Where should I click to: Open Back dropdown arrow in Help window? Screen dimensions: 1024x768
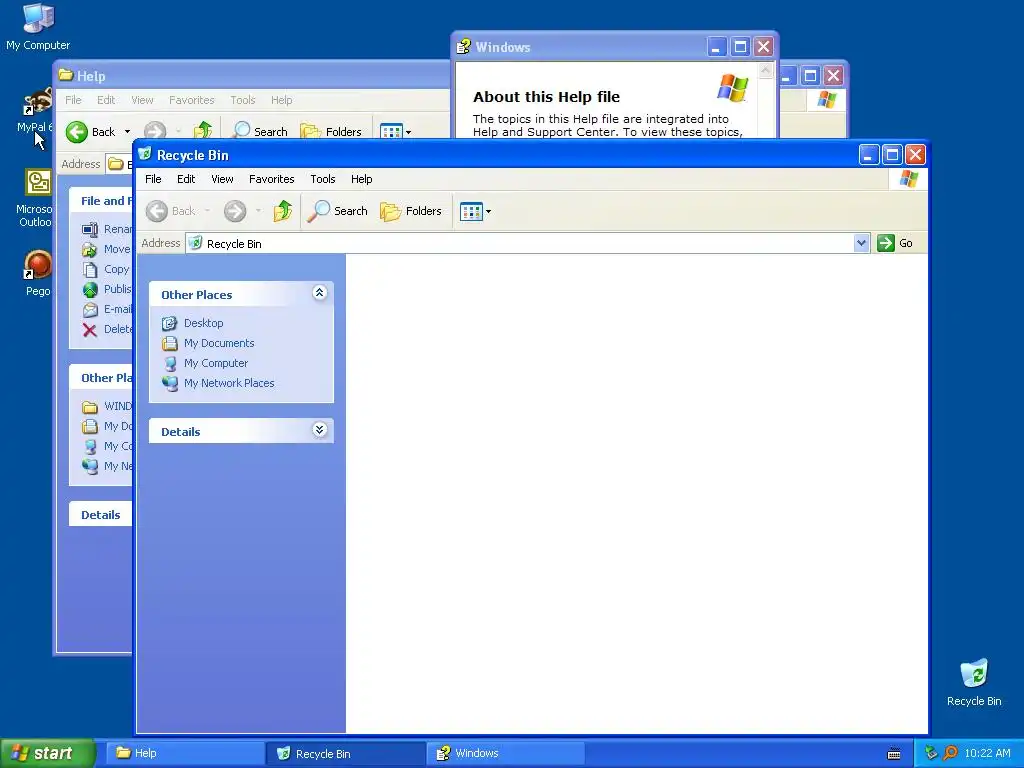(x=127, y=132)
